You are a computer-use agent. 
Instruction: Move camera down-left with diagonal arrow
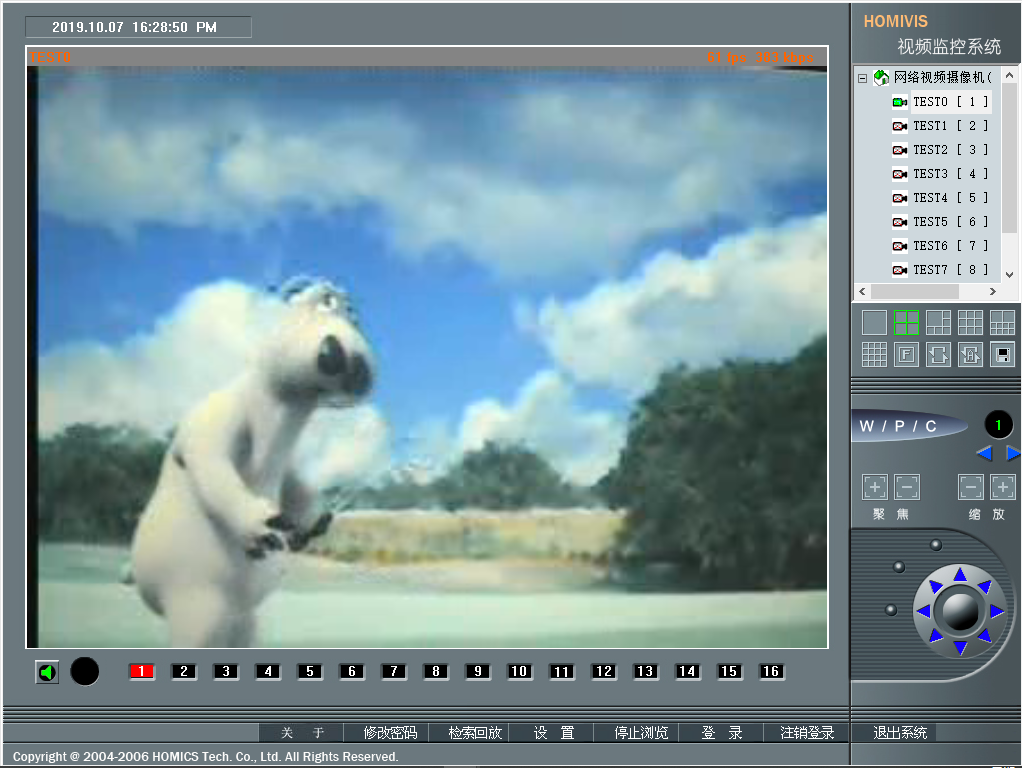click(x=936, y=635)
